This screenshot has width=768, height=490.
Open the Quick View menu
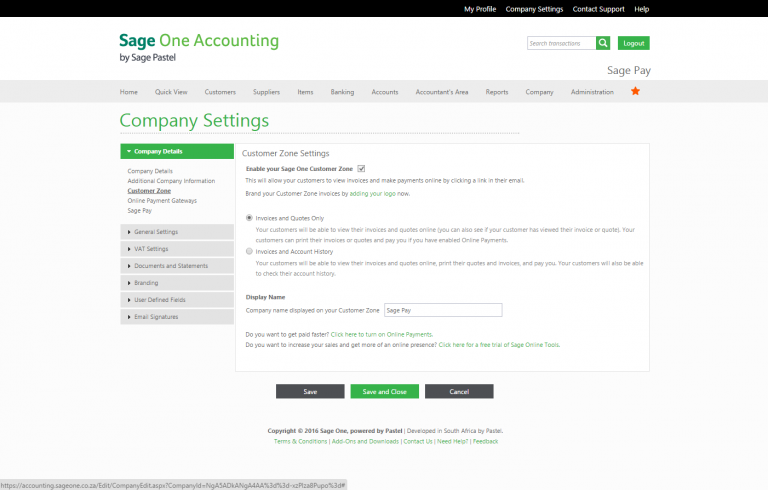pyautogui.click(x=171, y=92)
